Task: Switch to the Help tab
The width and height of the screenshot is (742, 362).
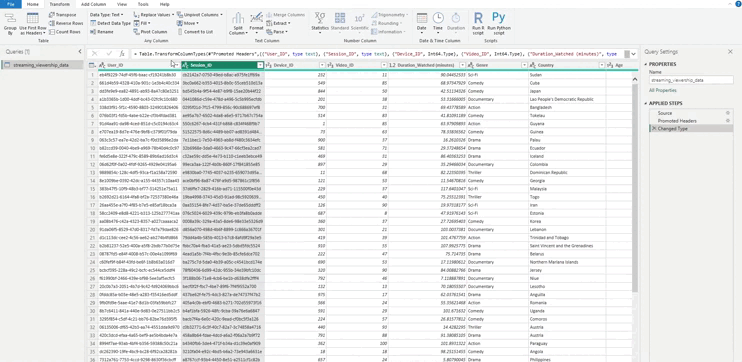Action: tap(165, 4)
